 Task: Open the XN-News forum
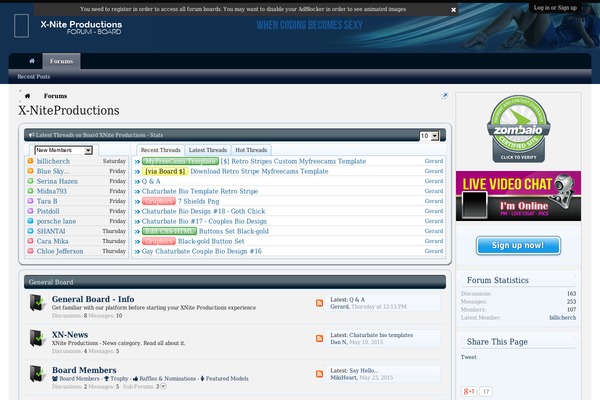70,335
